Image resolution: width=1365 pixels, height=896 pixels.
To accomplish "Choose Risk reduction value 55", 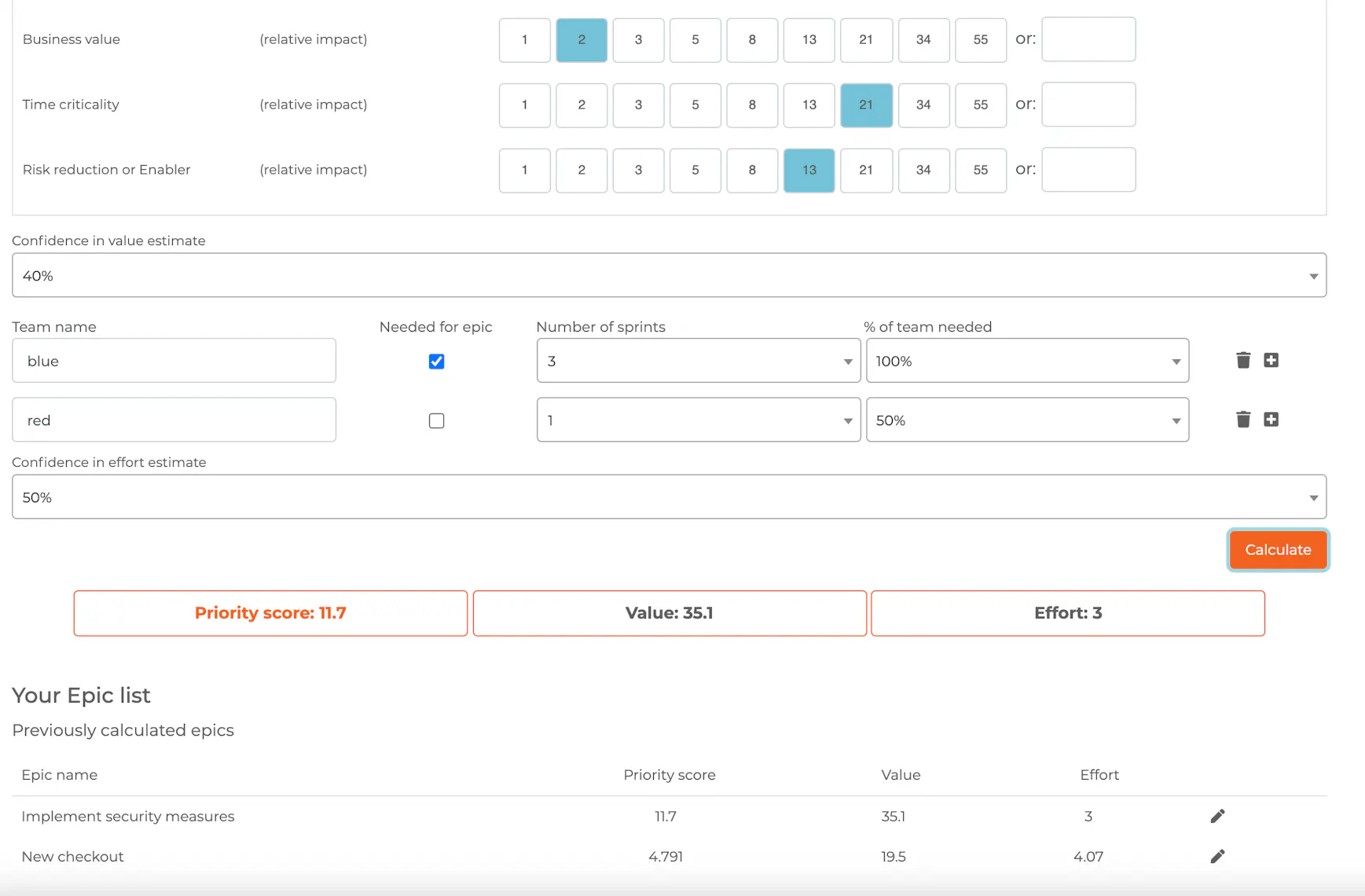I will click(981, 170).
